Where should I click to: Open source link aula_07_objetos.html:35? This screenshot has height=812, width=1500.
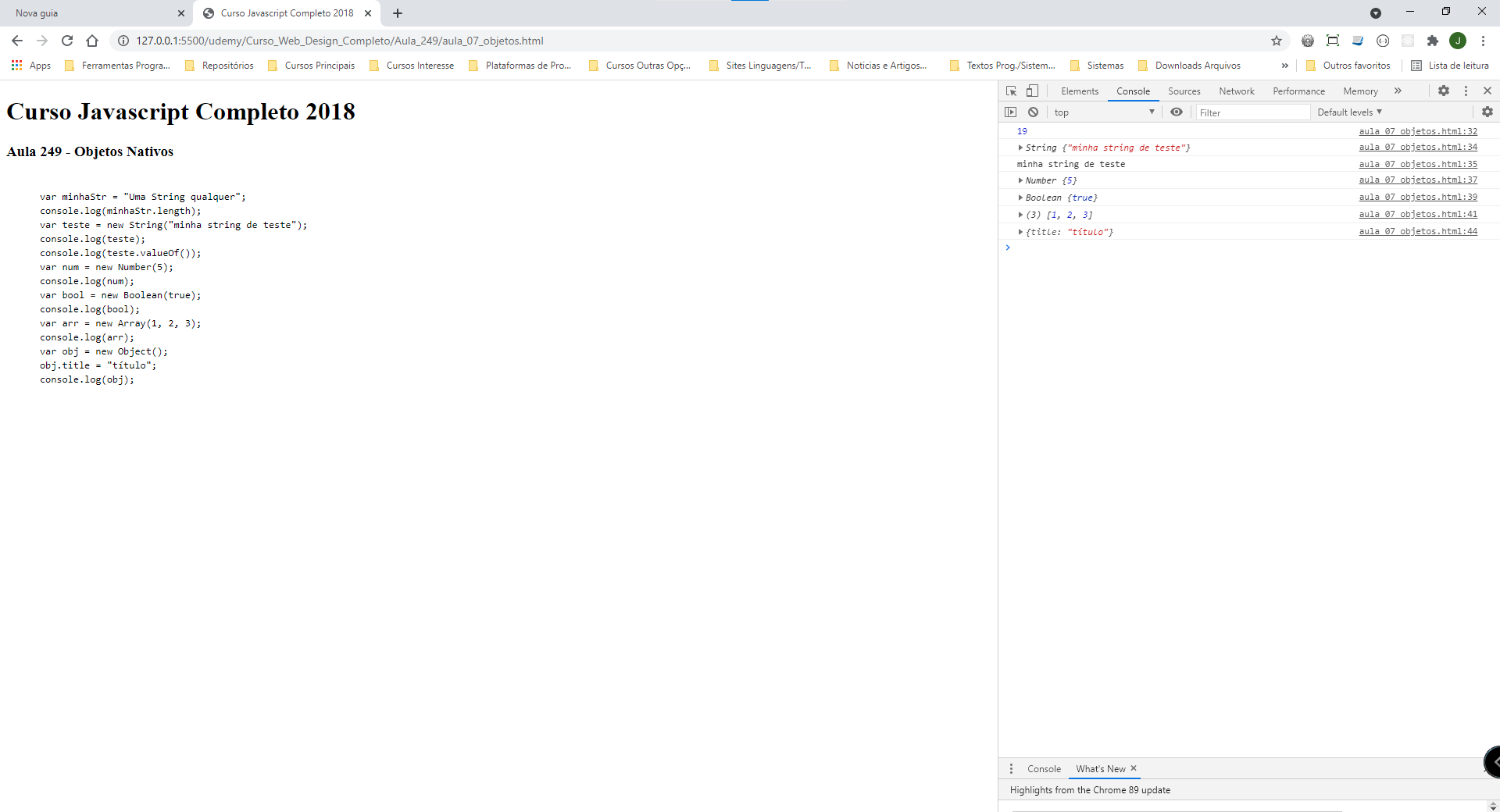[1418, 164]
